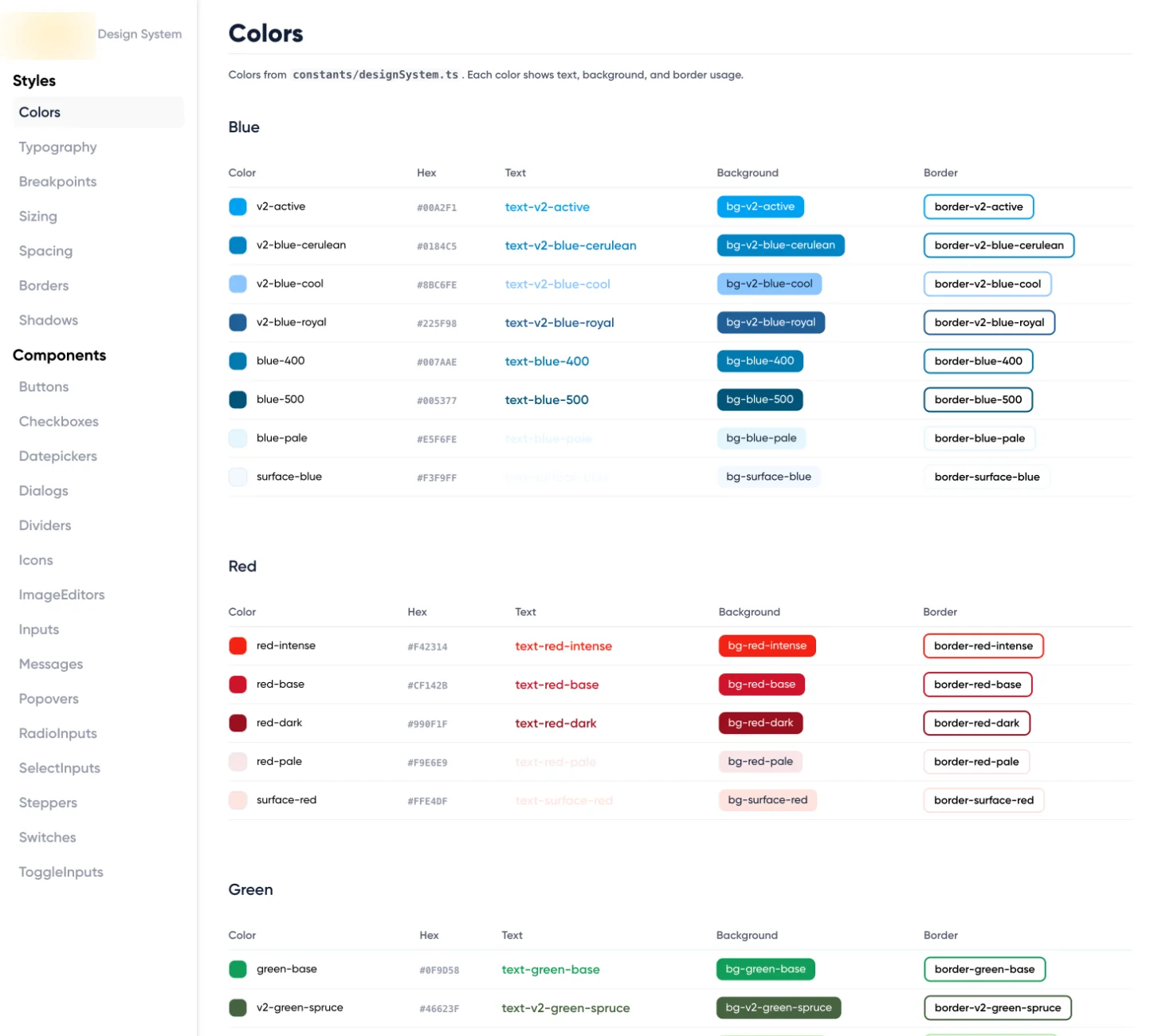
Task: Open RadioInputs in the sidebar
Action: click(57, 733)
